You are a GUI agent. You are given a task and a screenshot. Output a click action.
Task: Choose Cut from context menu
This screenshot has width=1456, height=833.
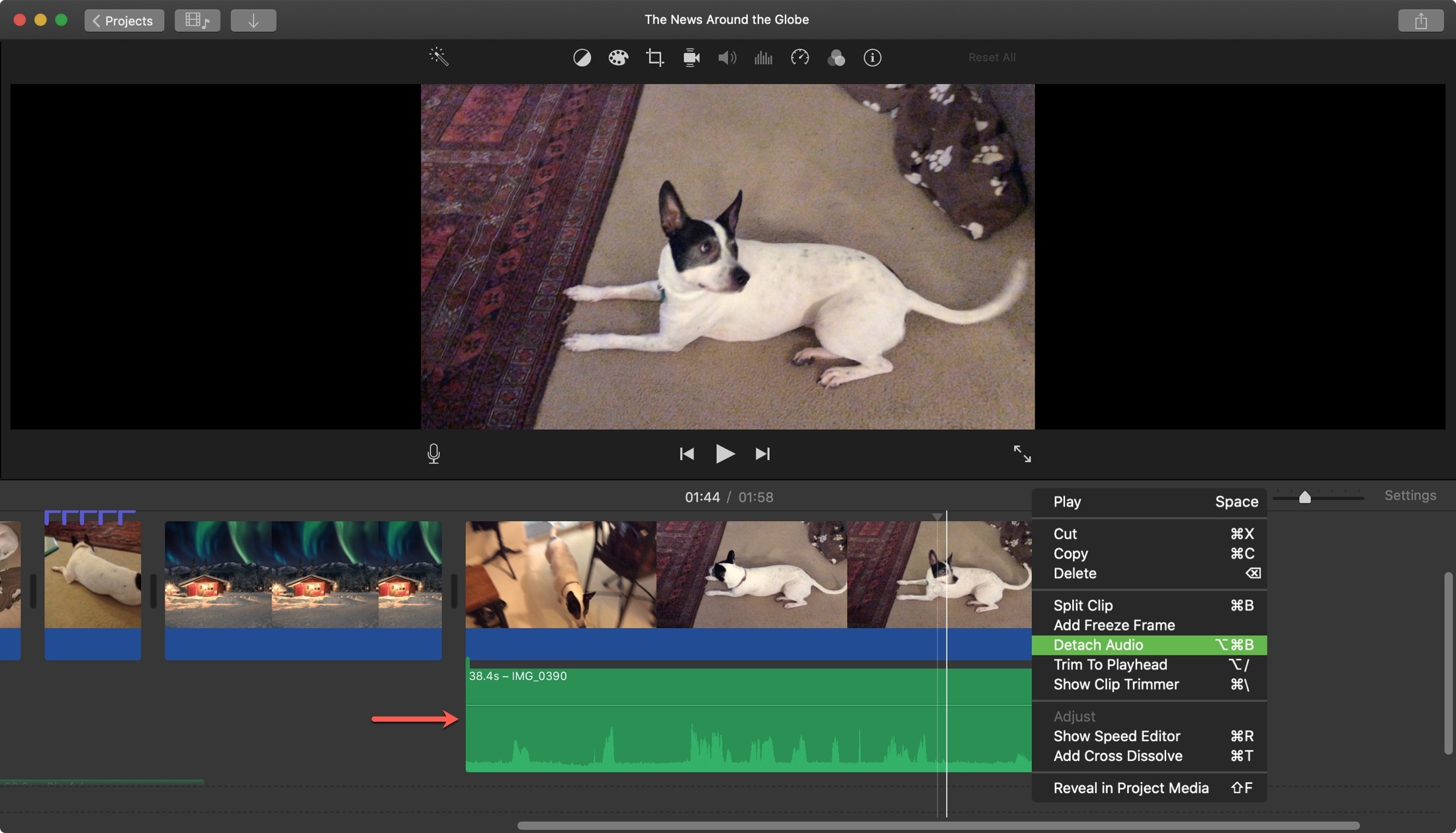tap(1149, 534)
